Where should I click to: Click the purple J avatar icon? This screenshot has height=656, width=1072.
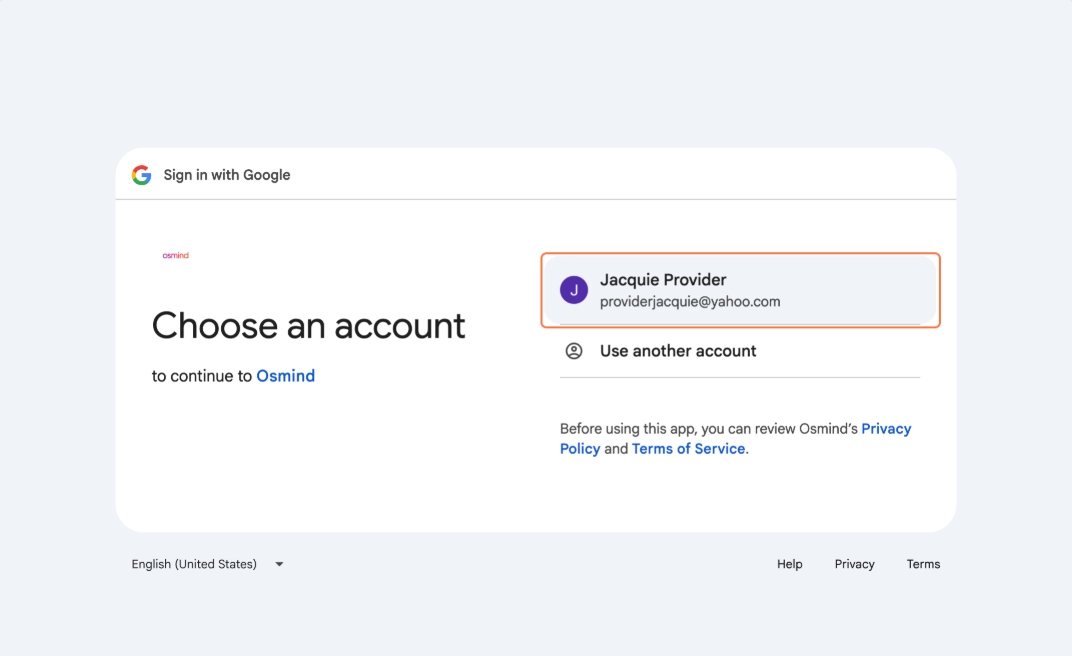(x=574, y=290)
